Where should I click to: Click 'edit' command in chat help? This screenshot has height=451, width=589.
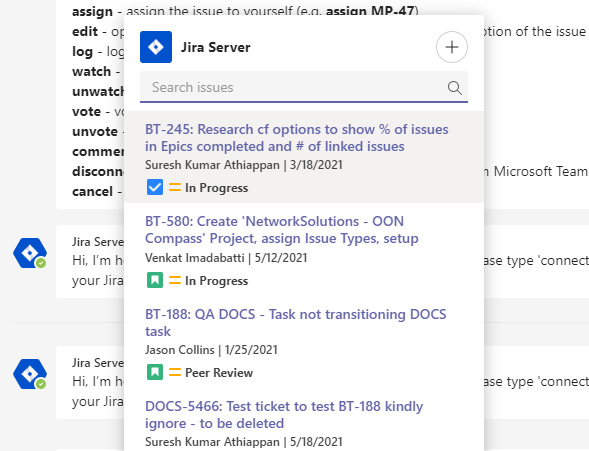point(85,32)
